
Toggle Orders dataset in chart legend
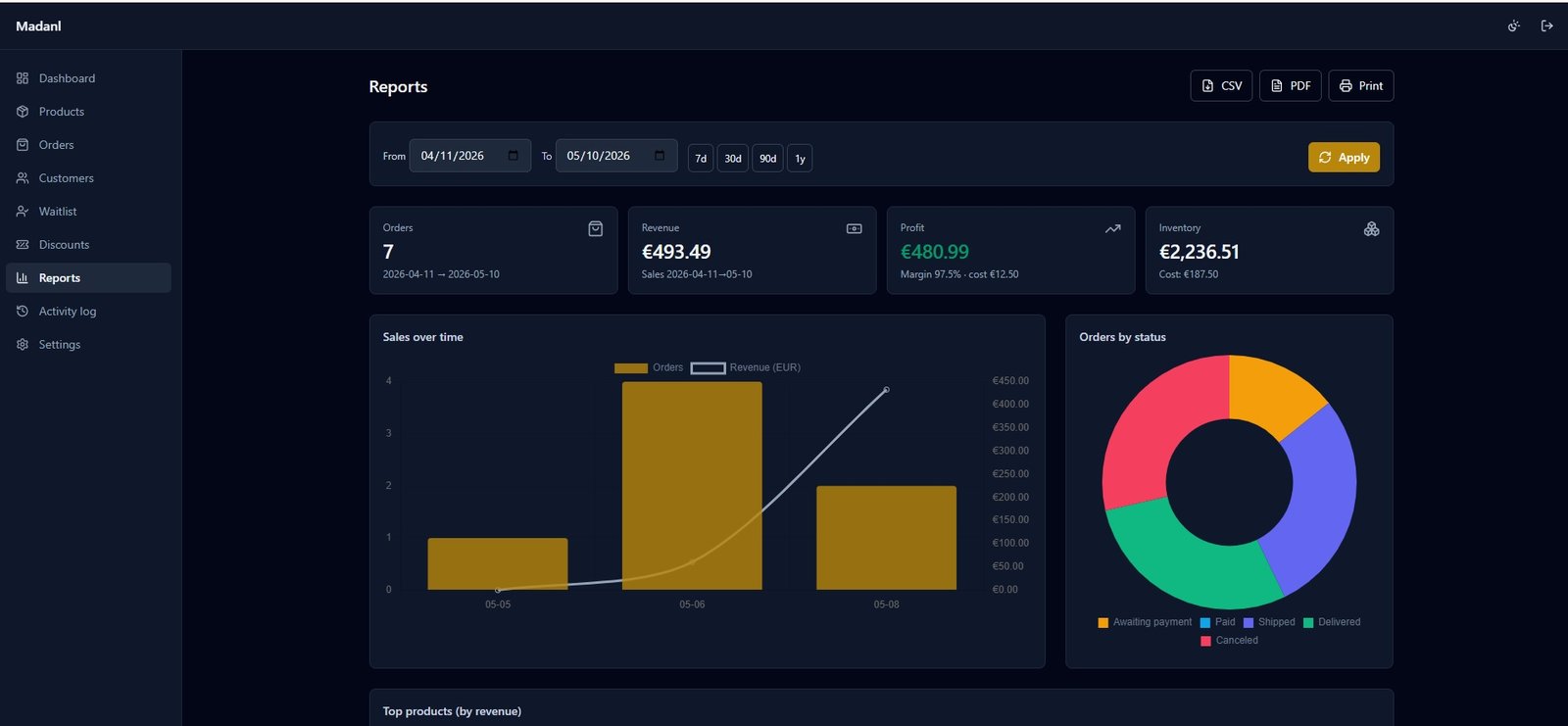pos(649,368)
